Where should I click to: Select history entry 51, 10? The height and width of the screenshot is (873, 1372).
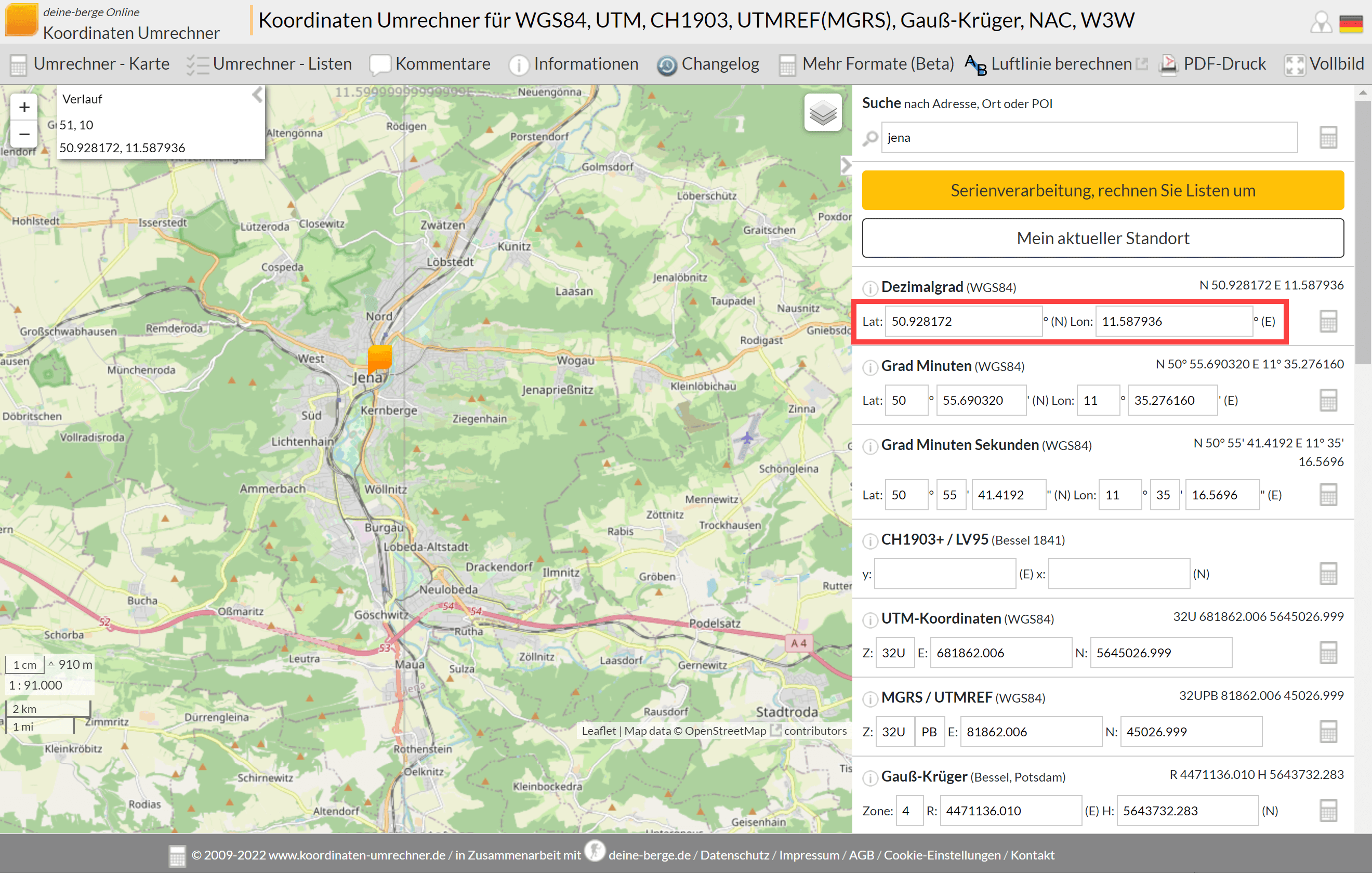coord(76,125)
